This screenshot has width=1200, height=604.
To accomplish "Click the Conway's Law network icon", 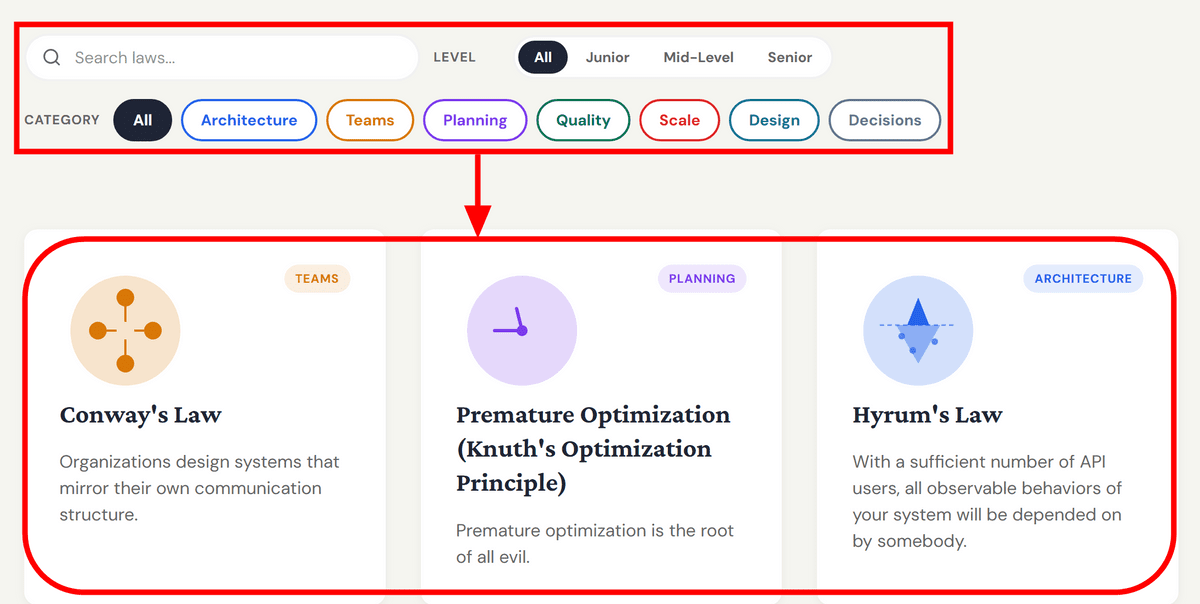I will tap(125, 331).
